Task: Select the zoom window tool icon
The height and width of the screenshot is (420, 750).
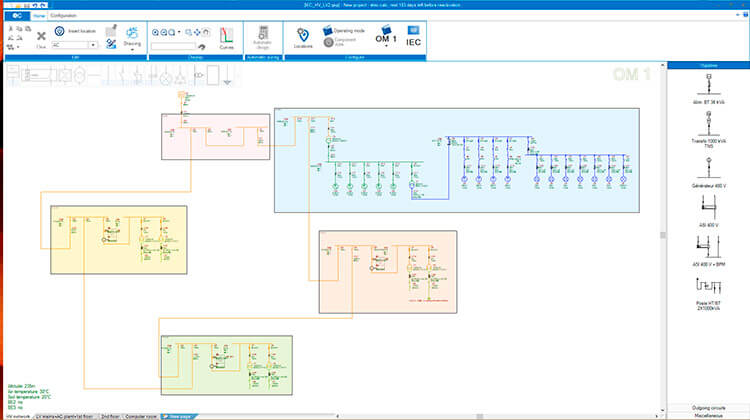Action: point(188,33)
